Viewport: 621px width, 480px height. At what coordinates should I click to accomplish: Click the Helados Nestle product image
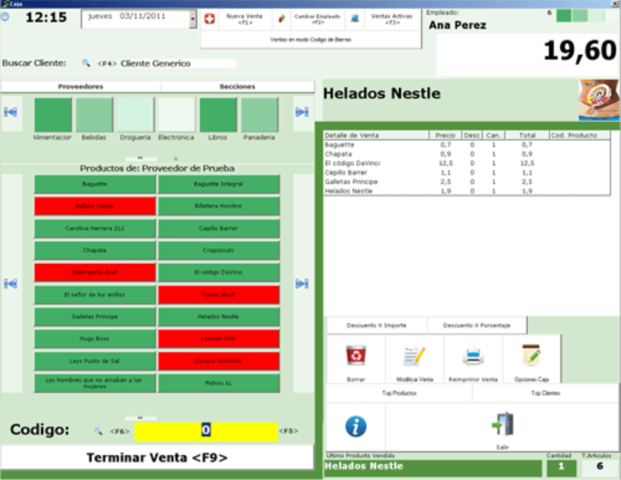point(599,100)
